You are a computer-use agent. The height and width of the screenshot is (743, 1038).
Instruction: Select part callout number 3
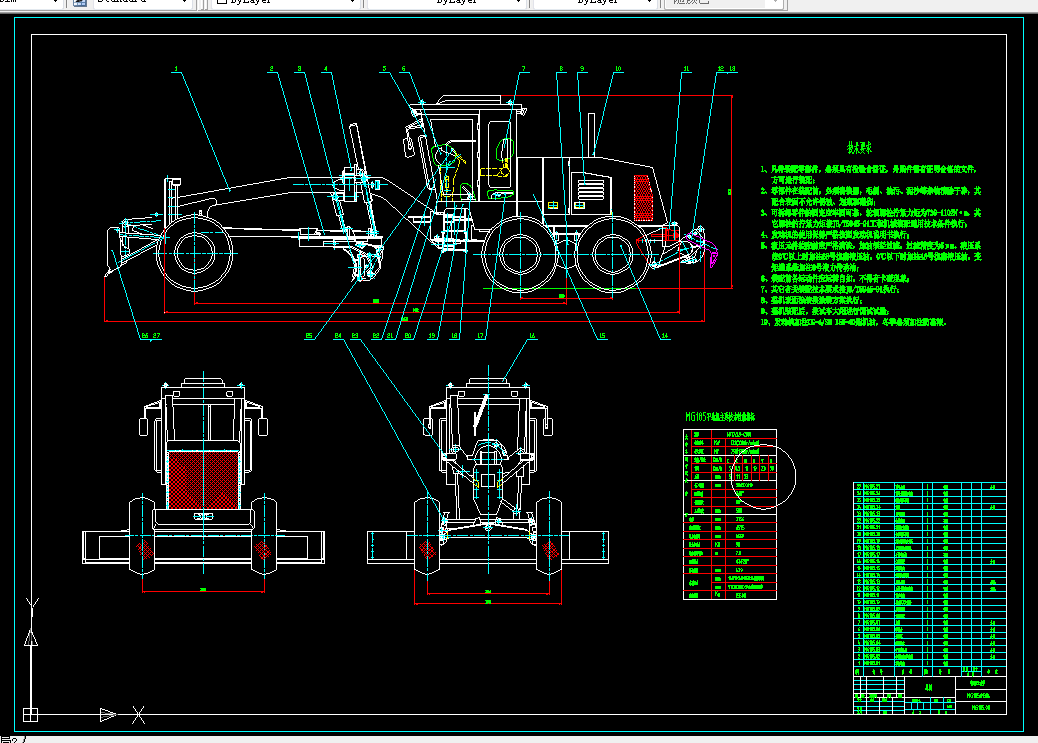tap(299, 69)
